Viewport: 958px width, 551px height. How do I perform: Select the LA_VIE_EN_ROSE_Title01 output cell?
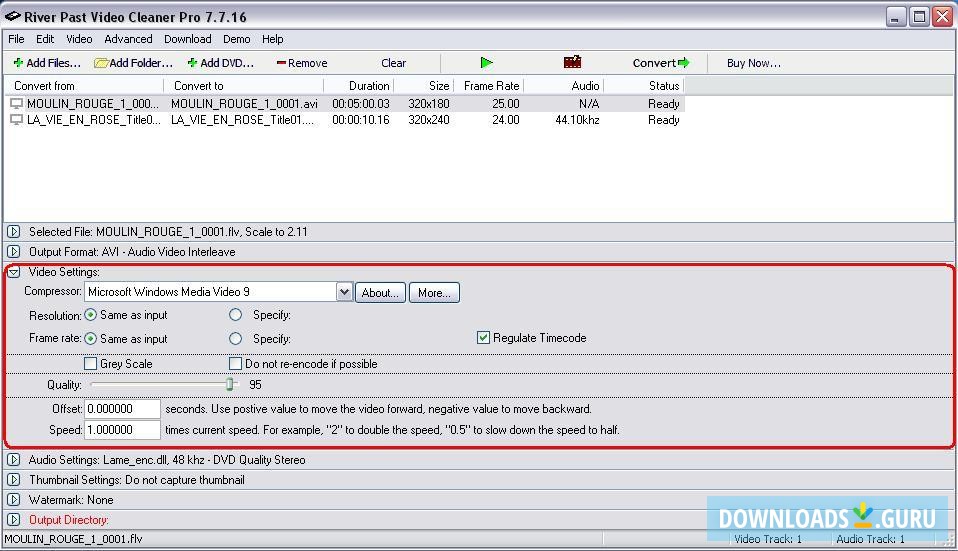[243, 120]
